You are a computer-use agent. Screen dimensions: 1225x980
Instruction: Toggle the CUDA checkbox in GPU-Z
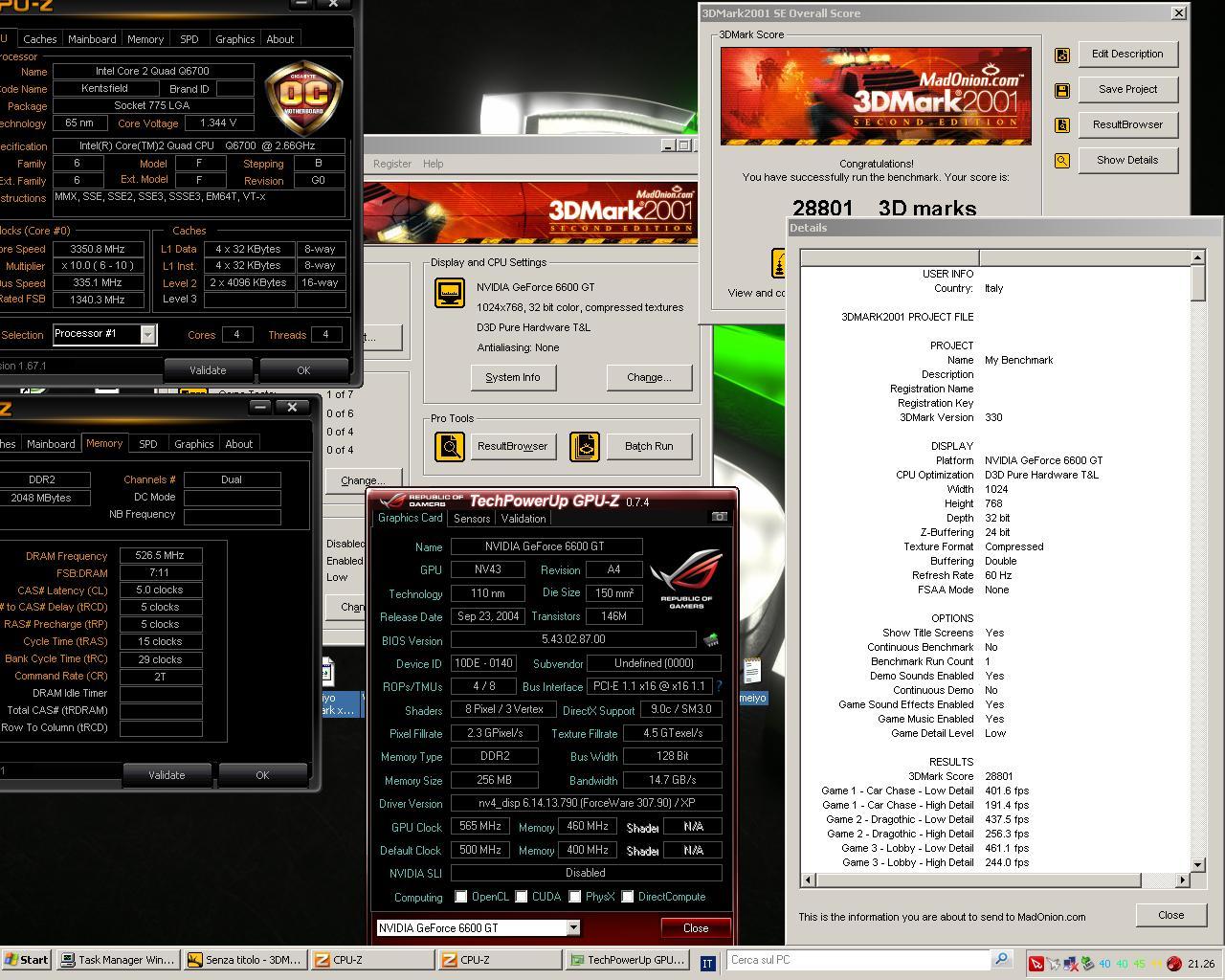(522, 897)
